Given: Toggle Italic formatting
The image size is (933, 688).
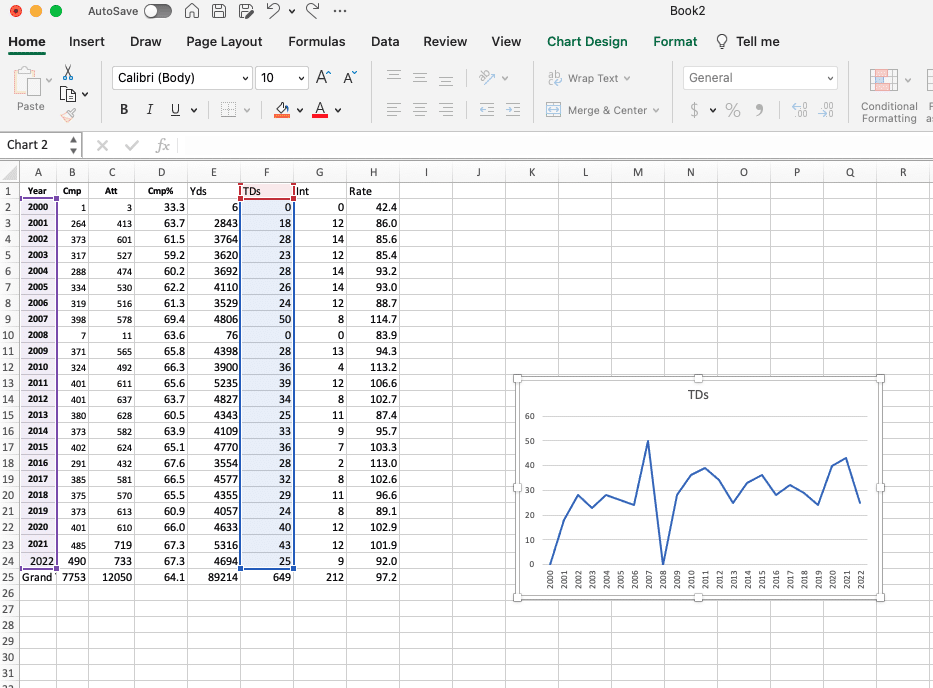Looking at the screenshot, I should (x=149, y=110).
